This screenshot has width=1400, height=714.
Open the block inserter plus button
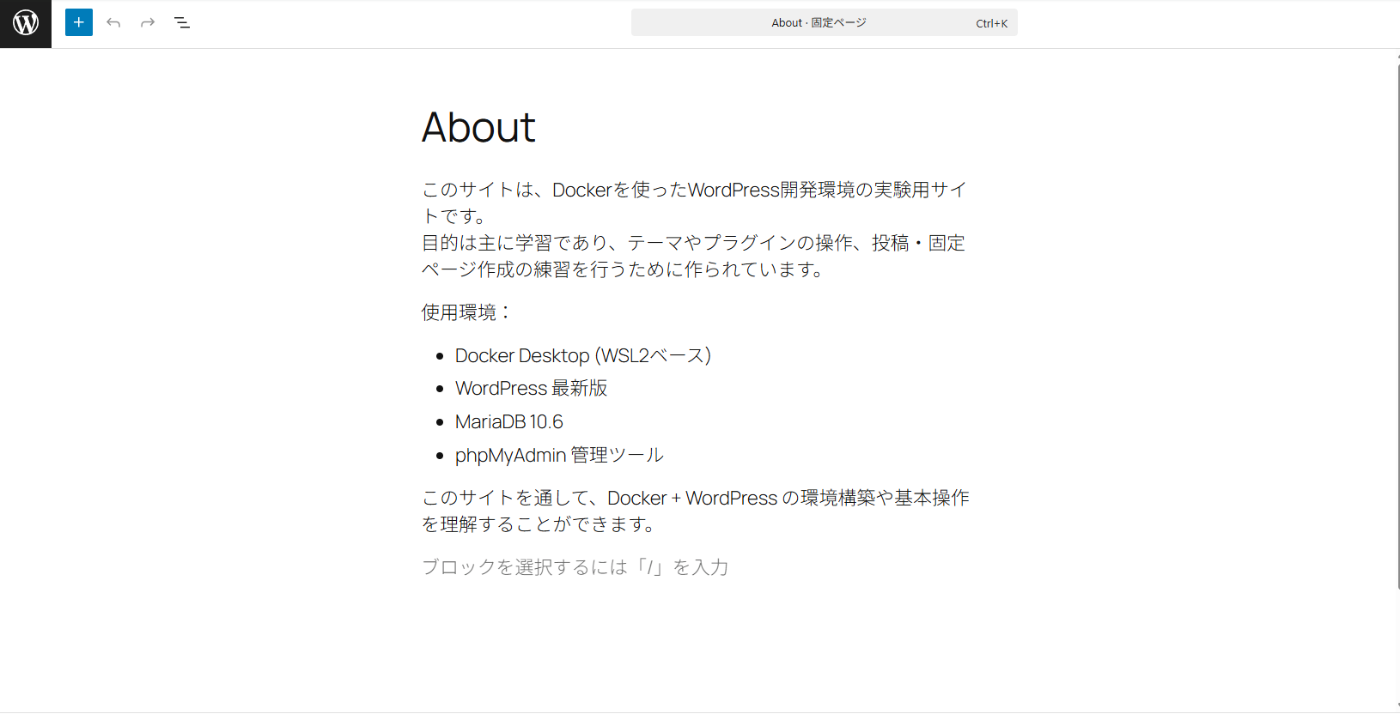pos(79,22)
